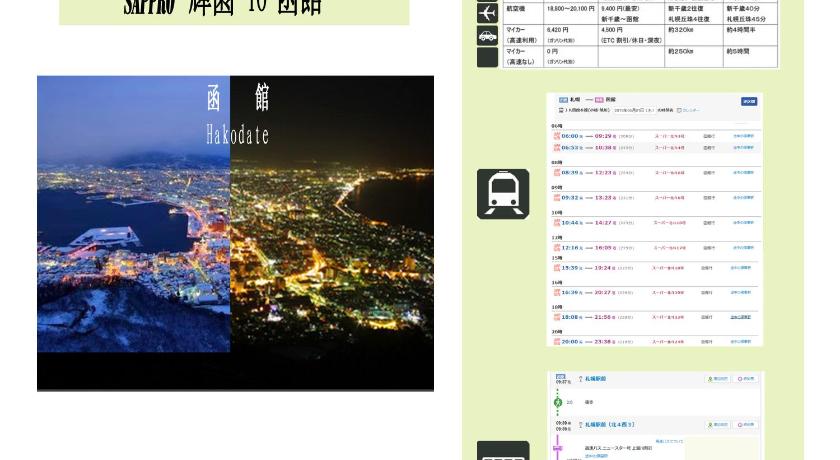Select the 10:44 to 14:27 train row
This screenshot has height=460, width=840.
coord(656,222)
